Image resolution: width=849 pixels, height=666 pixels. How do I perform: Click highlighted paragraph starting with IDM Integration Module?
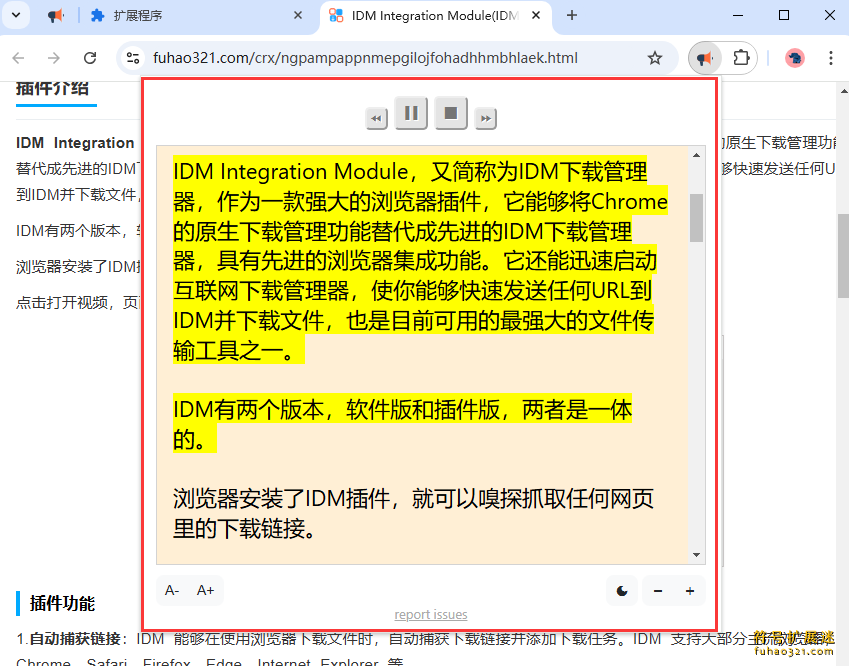(x=420, y=261)
